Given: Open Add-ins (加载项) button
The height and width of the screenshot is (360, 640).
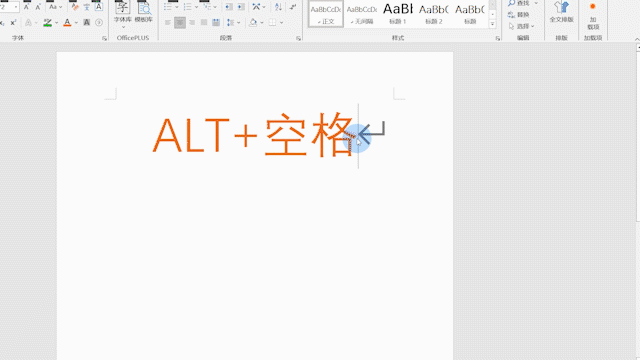Looking at the screenshot, I should [x=593, y=16].
